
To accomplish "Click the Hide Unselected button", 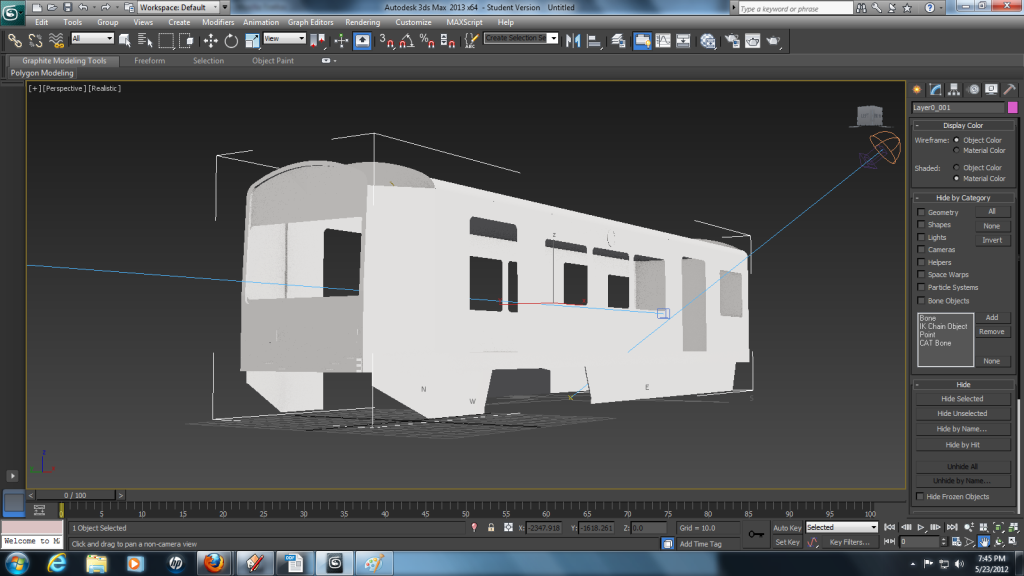I will pyautogui.click(x=962, y=413).
